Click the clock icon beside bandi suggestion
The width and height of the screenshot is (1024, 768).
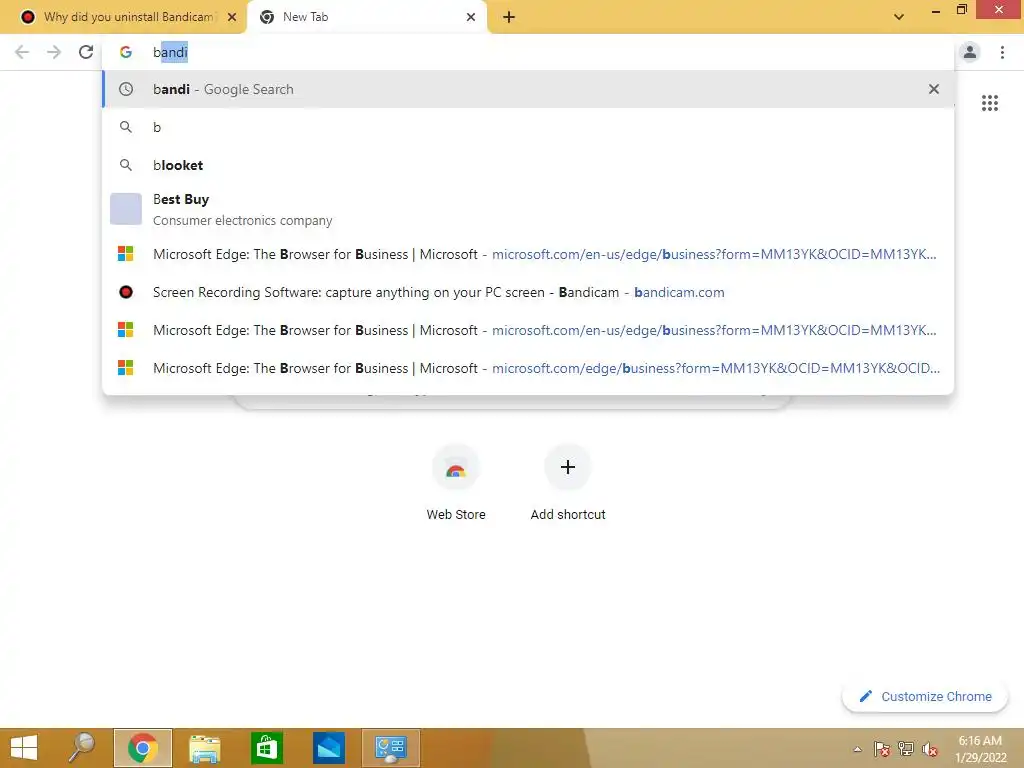click(x=126, y=89)
